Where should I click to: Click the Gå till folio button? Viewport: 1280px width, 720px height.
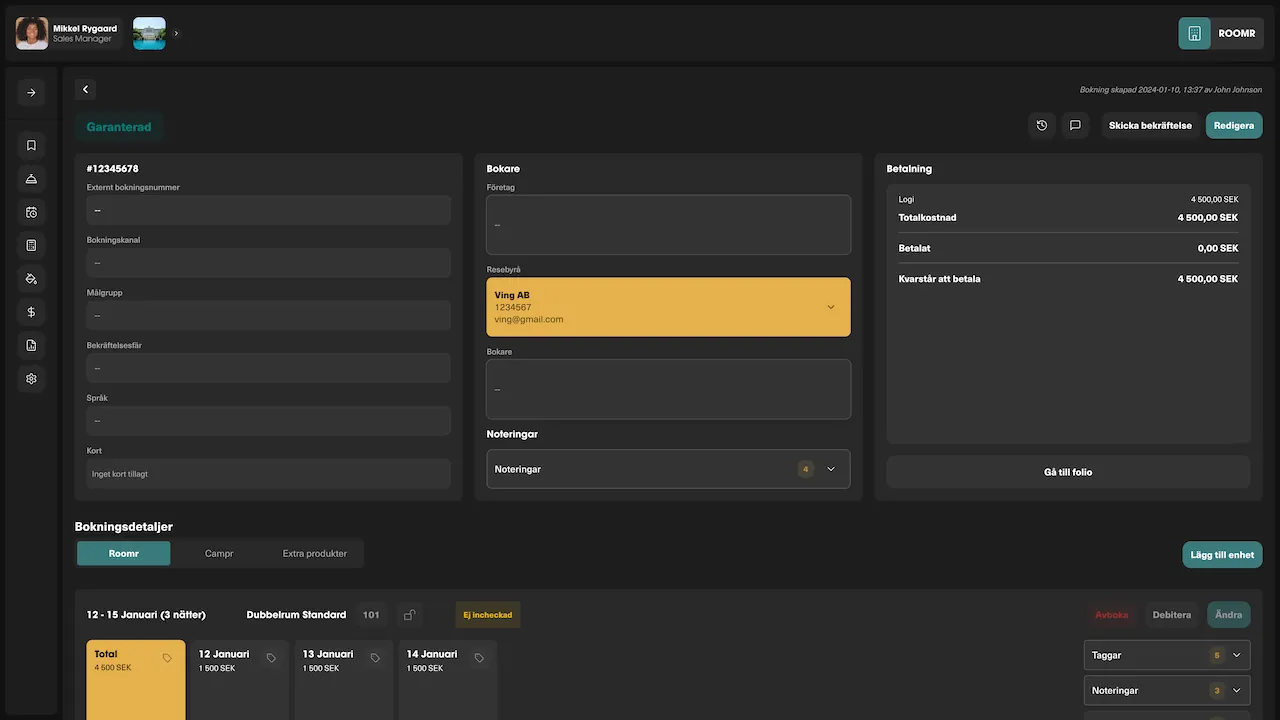click(1067, 472)
